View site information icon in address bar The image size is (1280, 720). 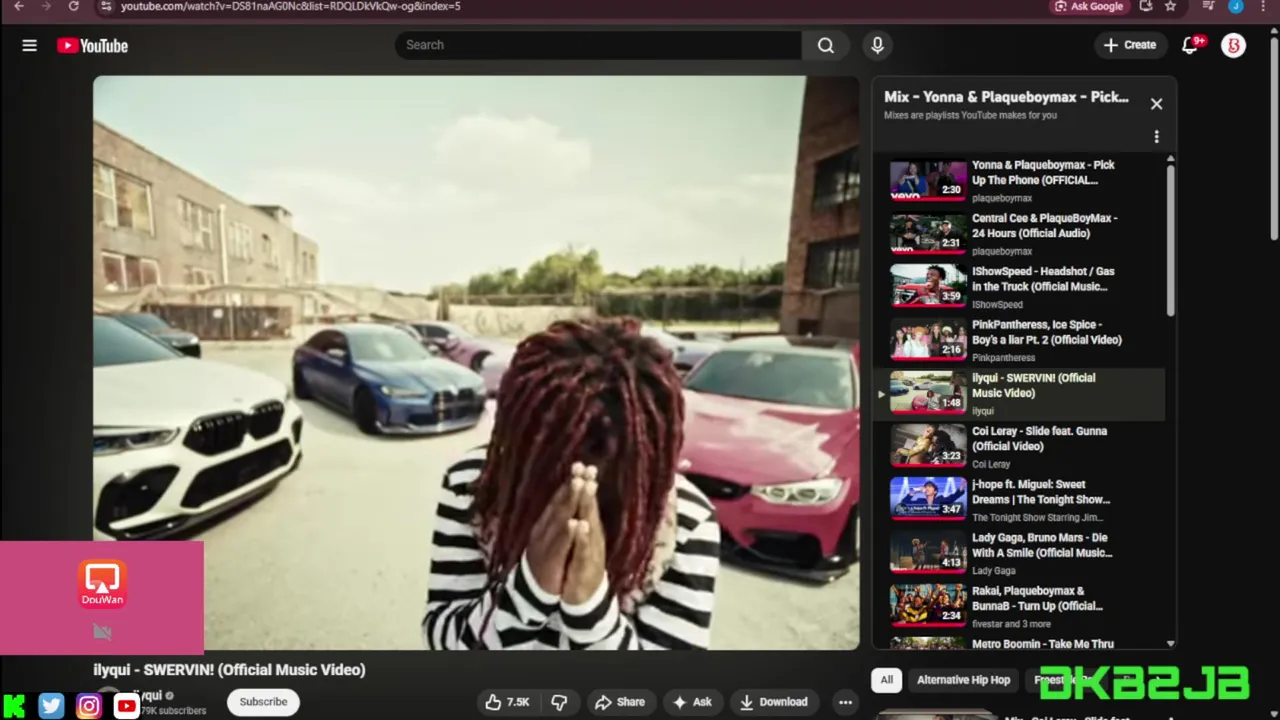pyautogui.click(x=106, y=6)
